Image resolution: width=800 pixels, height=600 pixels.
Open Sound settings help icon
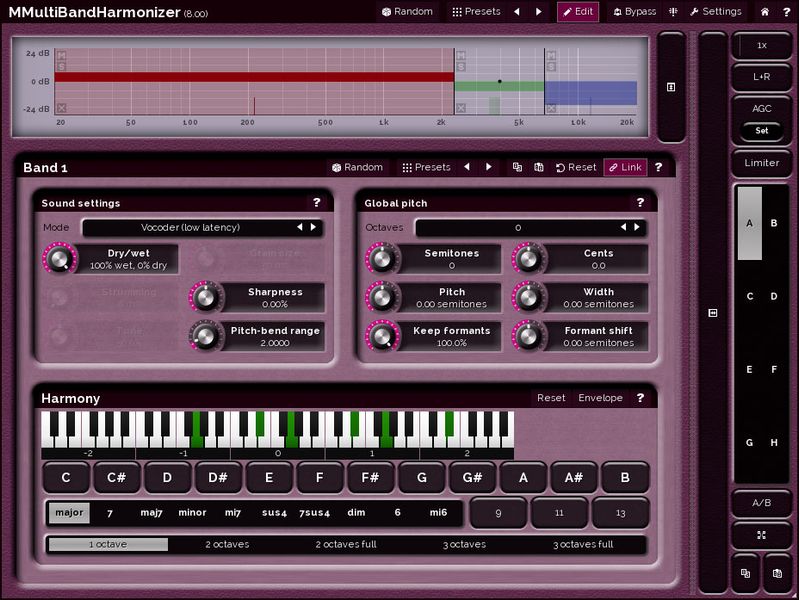tap(317, 203)
